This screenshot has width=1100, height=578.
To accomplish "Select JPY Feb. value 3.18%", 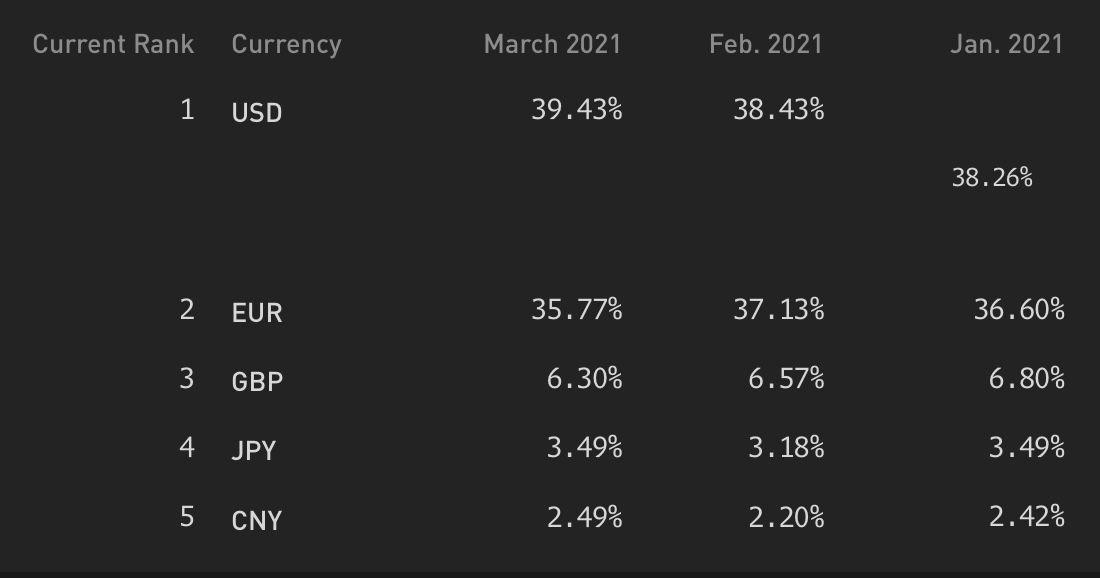I will [x=786, y=448].
